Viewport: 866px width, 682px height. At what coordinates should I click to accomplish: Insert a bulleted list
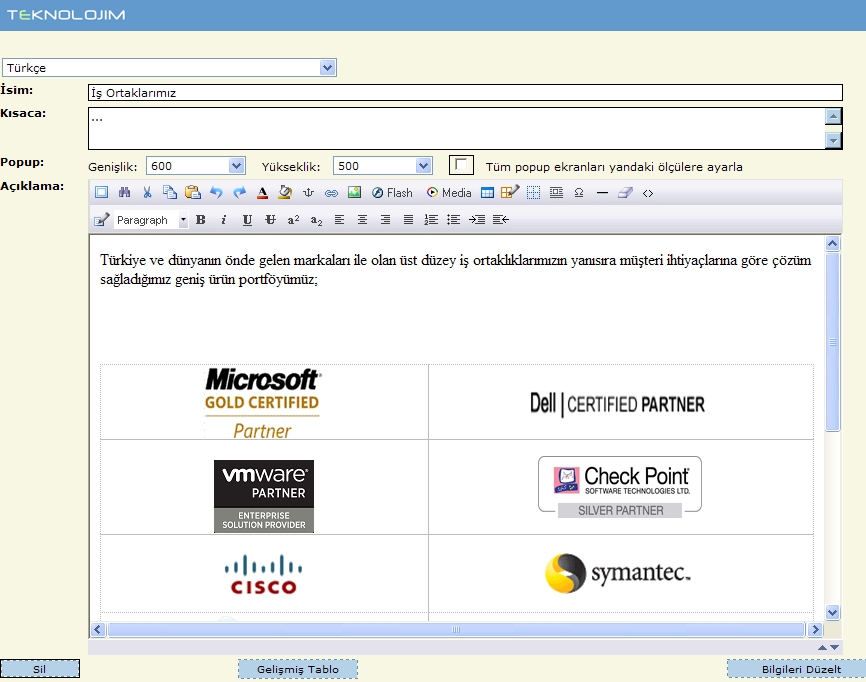pyautogui.click(x=454, y=220)
